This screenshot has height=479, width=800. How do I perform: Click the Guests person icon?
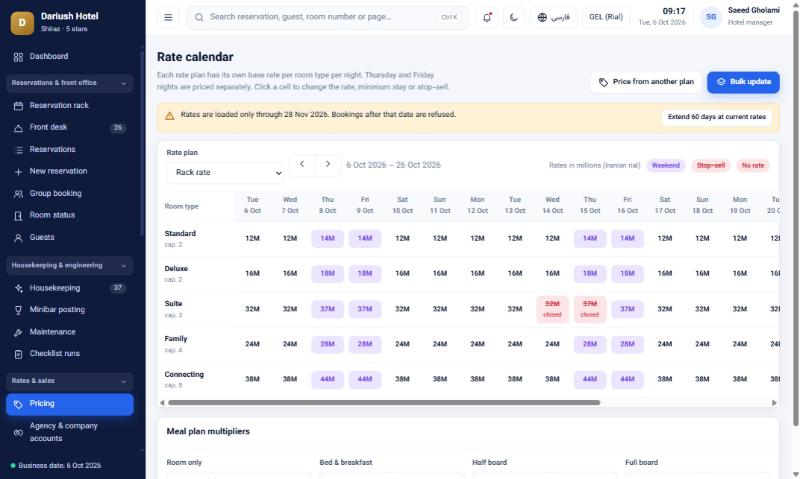tap(18, 238)
